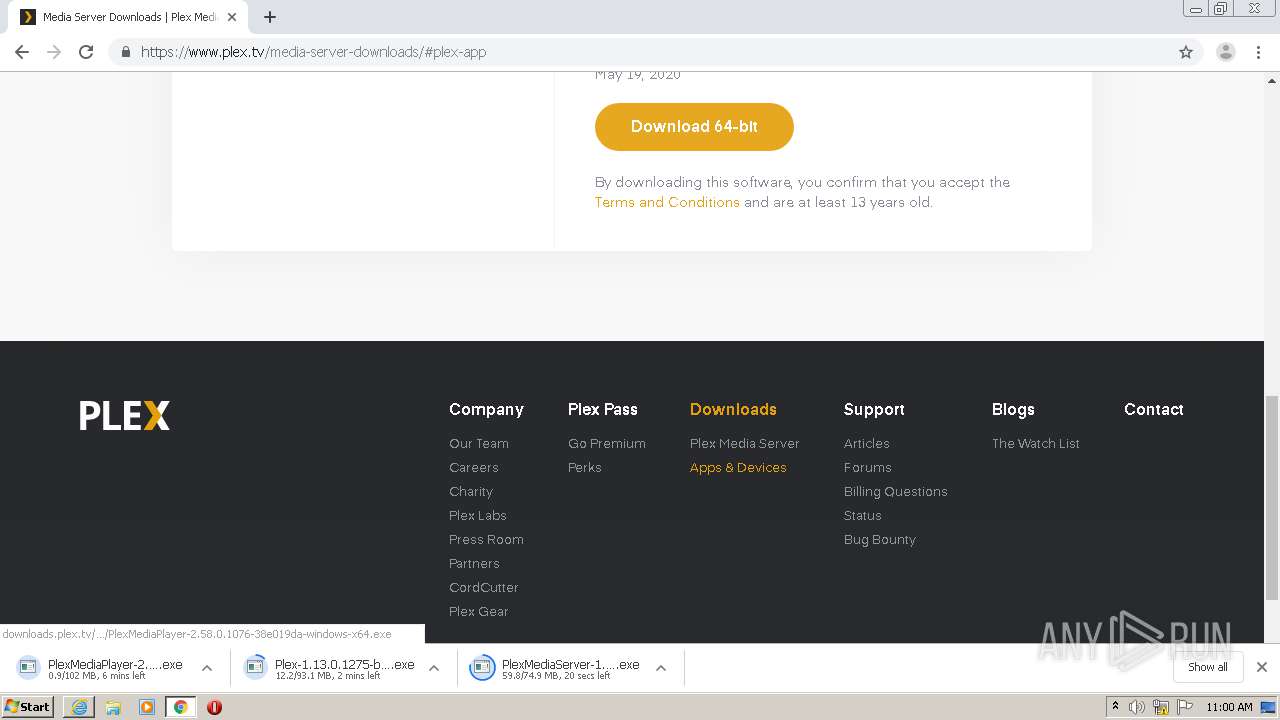Open the Forums link
The image size is (1280, 720).
click(868, 467)
